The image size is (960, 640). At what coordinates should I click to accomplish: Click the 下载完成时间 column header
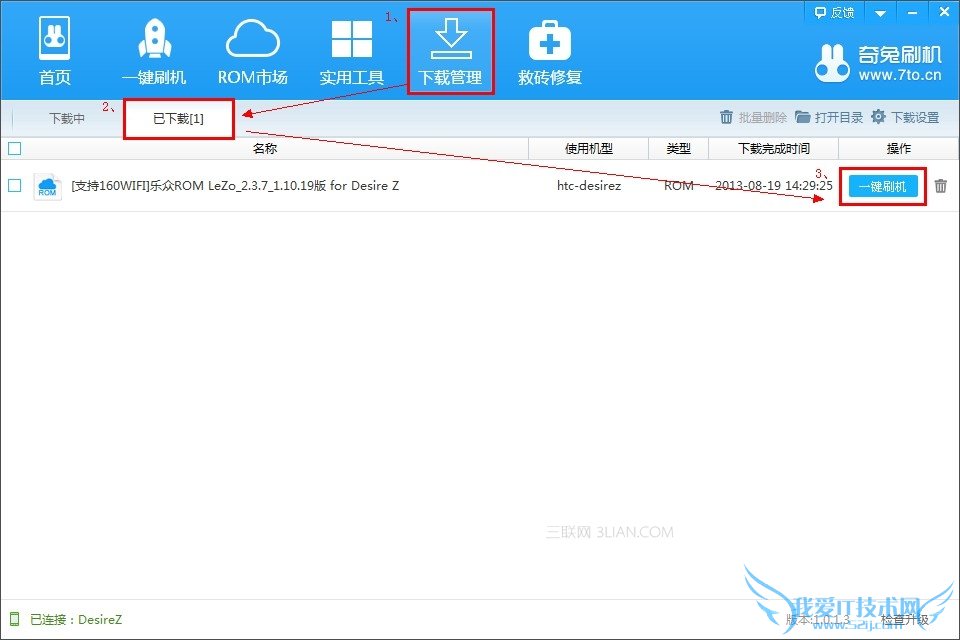point(773,148)
